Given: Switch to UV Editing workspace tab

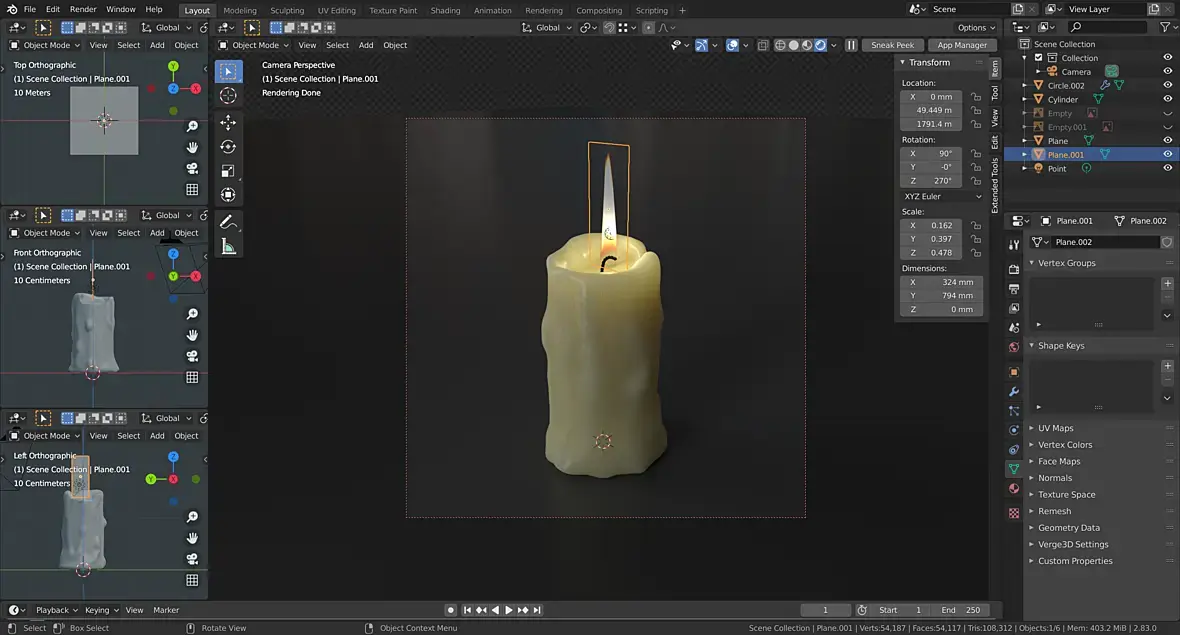Looking at the screenshot, I should (336, 11).
